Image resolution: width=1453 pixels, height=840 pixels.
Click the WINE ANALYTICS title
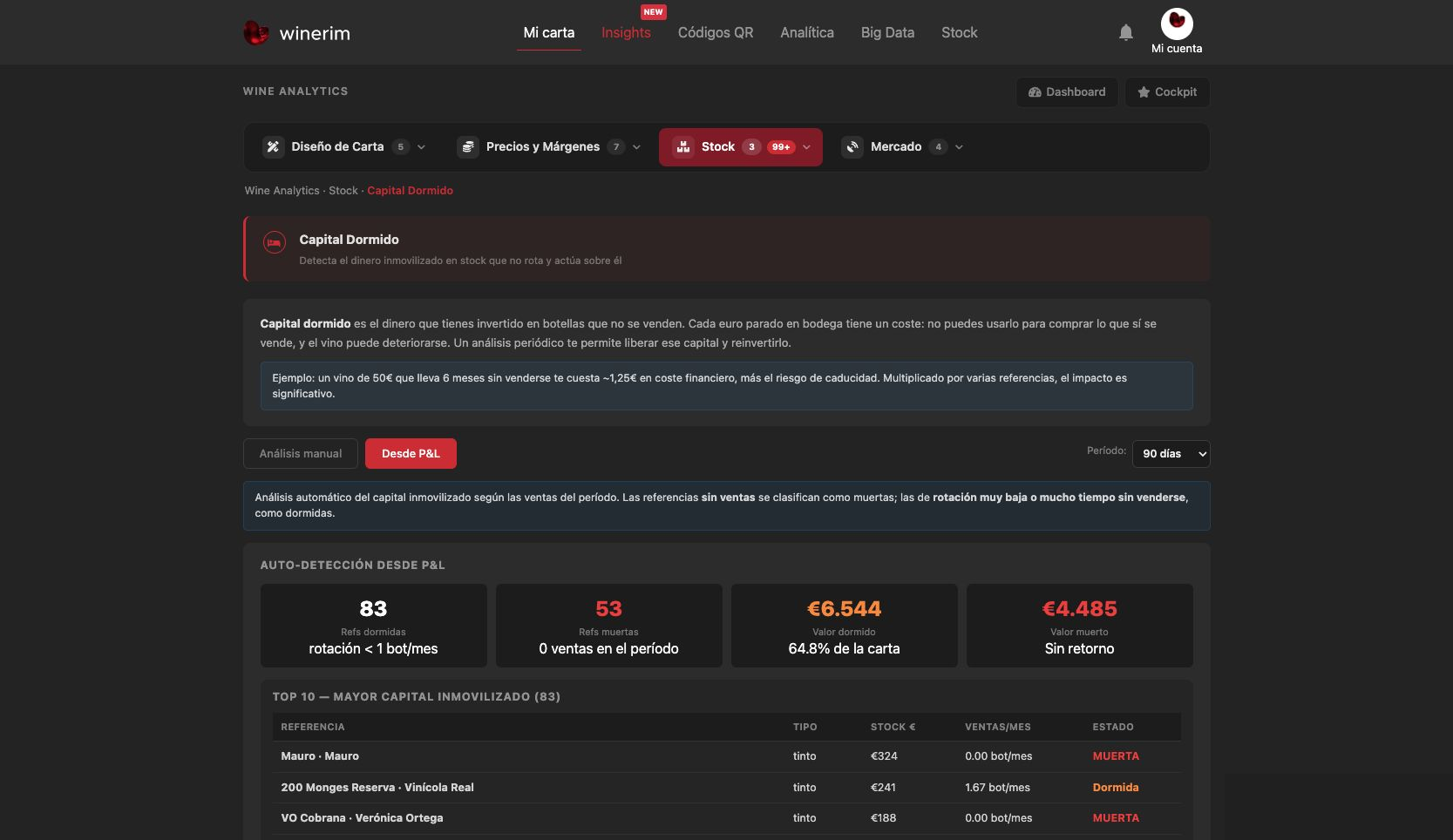click(295, 91)
